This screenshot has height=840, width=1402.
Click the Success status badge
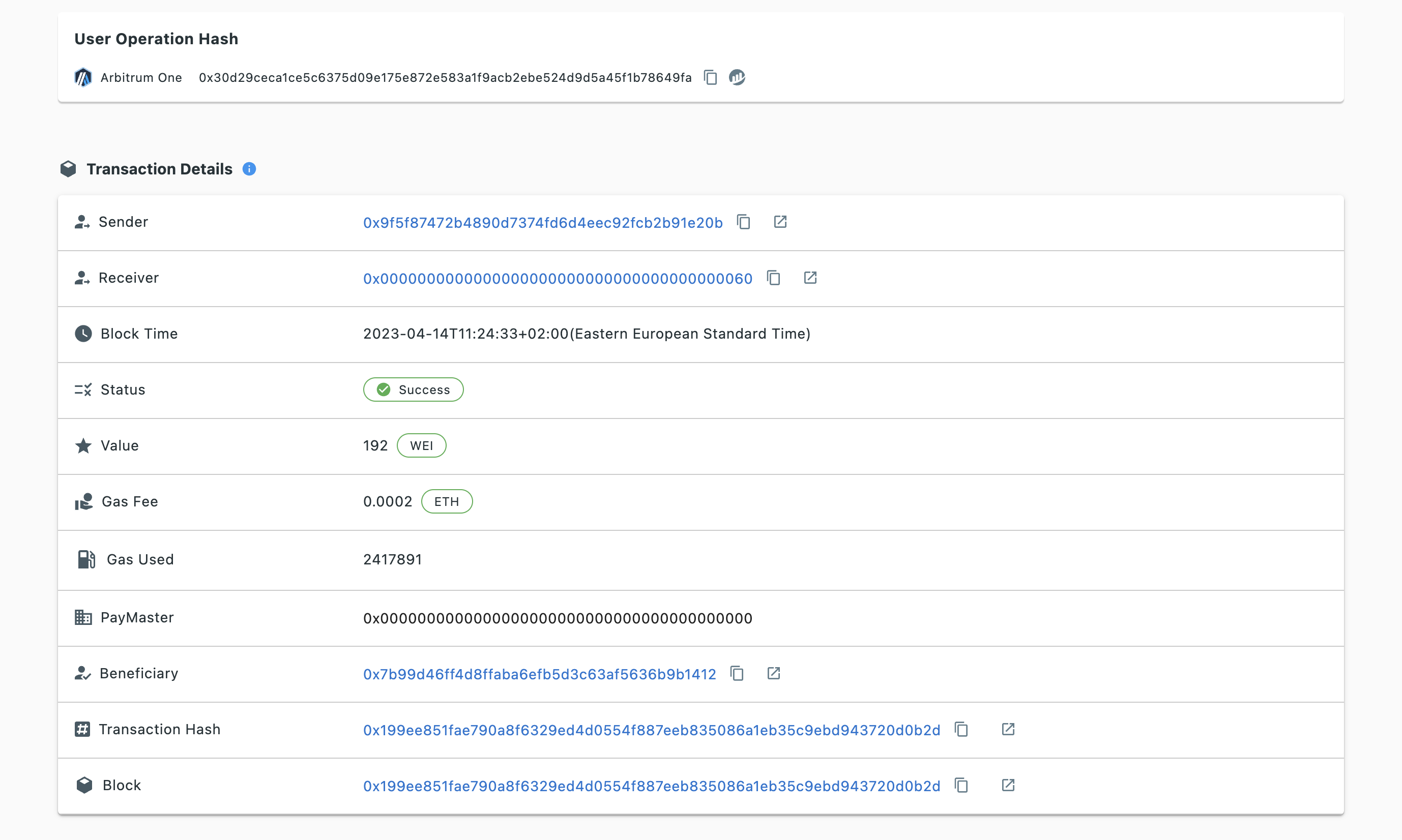[x=414, y=390]
